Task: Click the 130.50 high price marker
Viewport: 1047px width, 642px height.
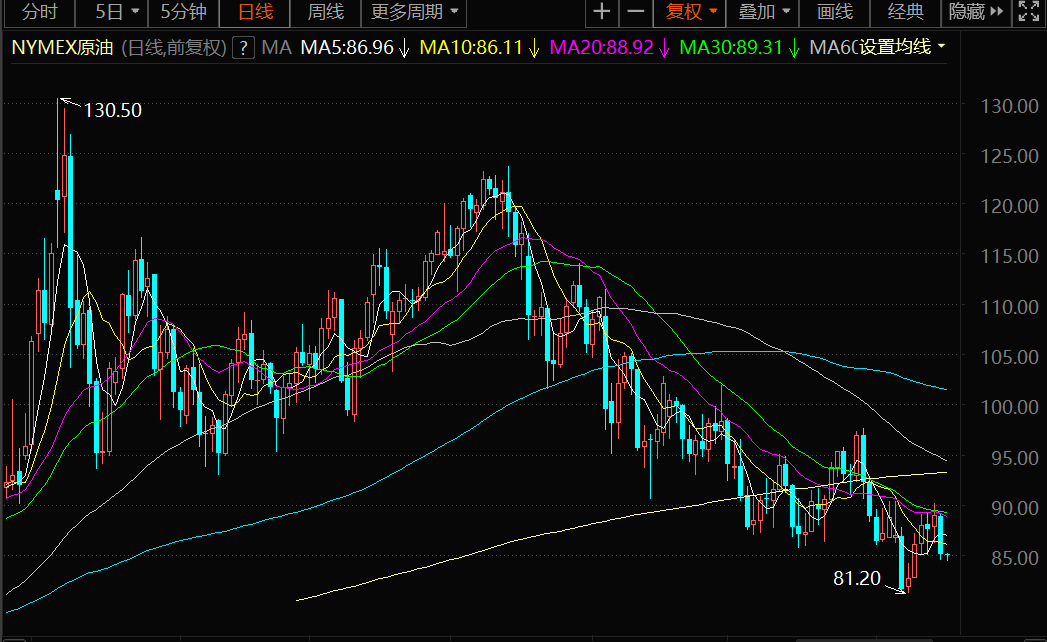Action: pyautogui.click(x=112, y=110)
